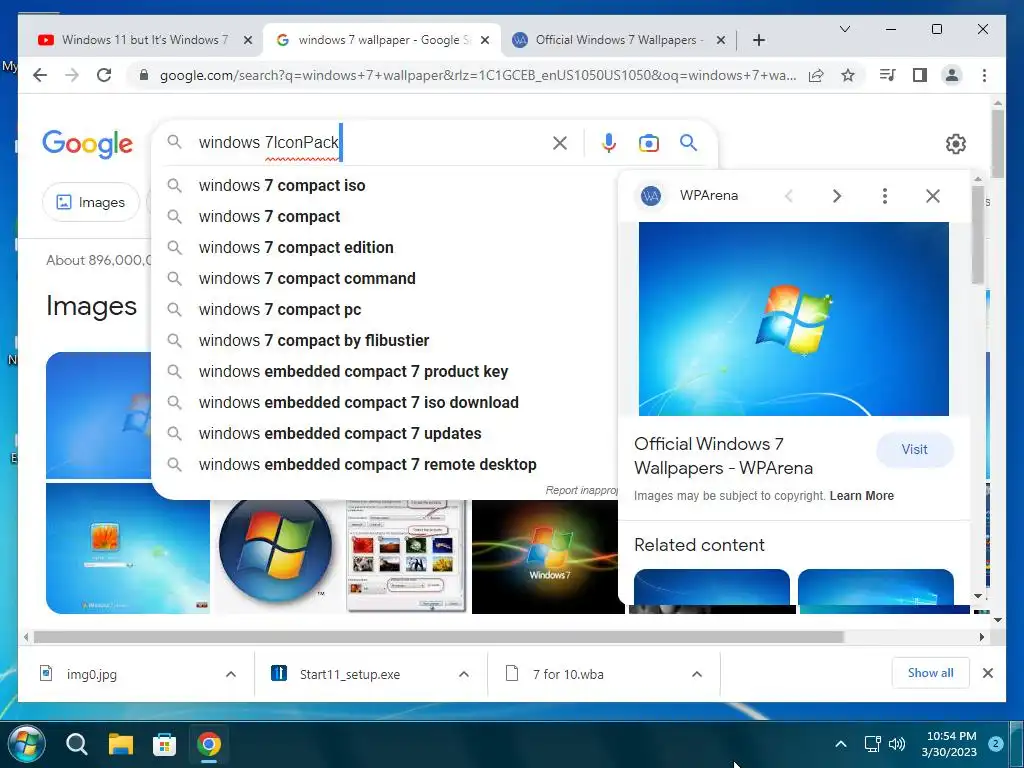Clear the Google search box with the X
Image resolution: width=1024 pixels, height=768 pixels.
(x=560, y=143)
